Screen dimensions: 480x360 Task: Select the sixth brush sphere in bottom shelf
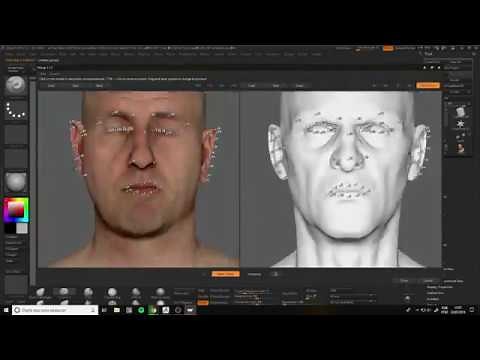160,293
